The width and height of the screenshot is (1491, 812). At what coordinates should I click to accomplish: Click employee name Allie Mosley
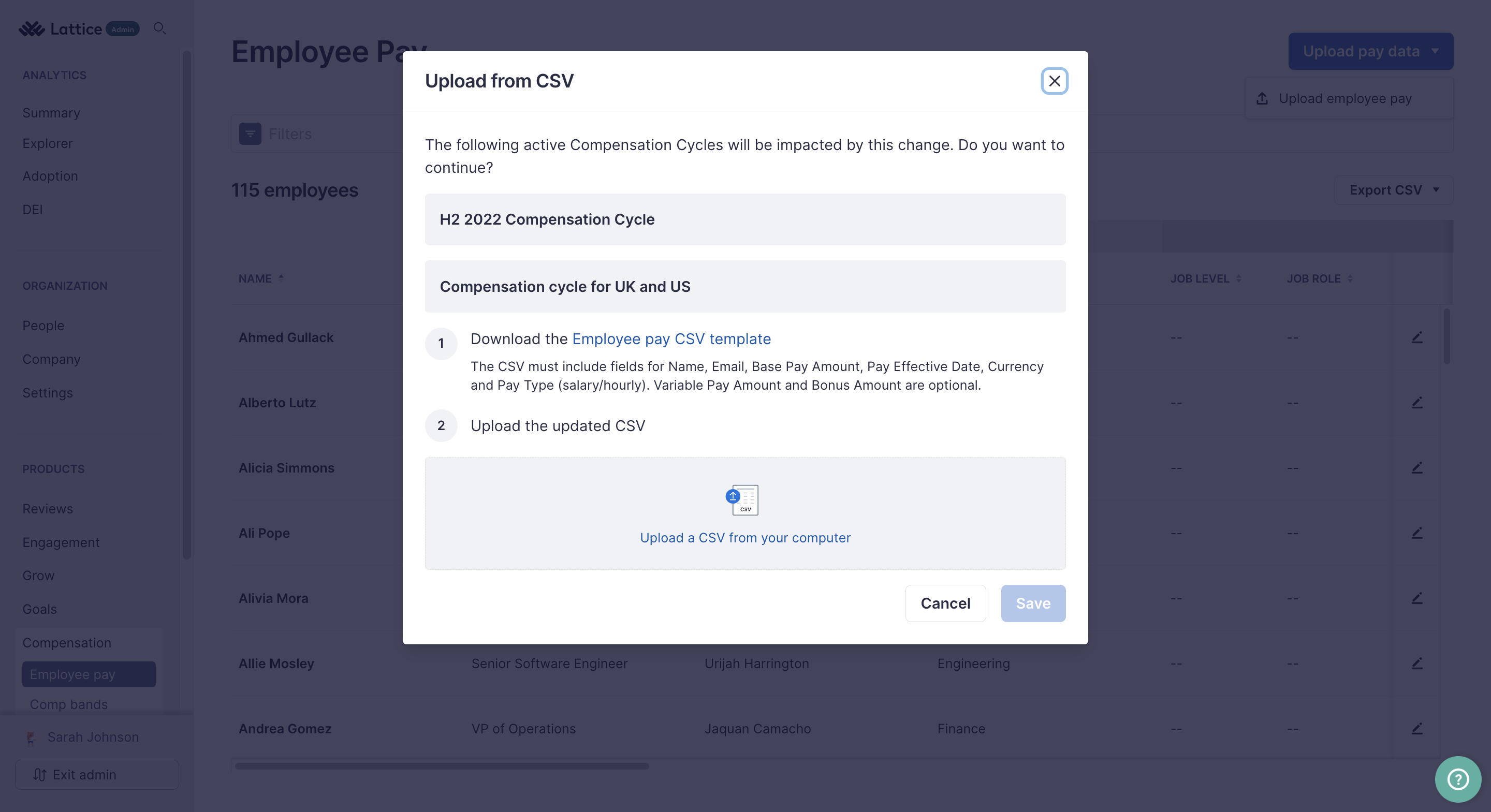tap(276, 663)
